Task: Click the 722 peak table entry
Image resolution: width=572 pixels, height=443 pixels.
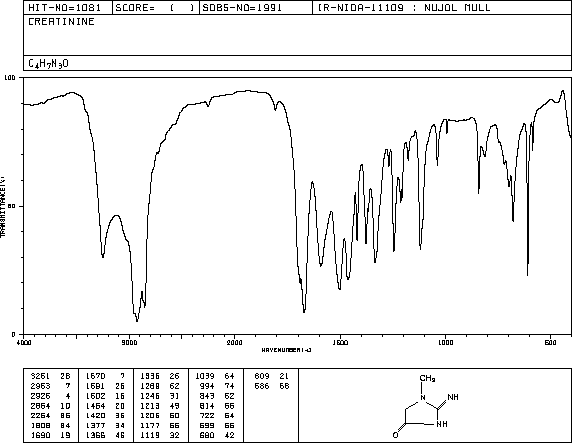Action: coord(217,415)
